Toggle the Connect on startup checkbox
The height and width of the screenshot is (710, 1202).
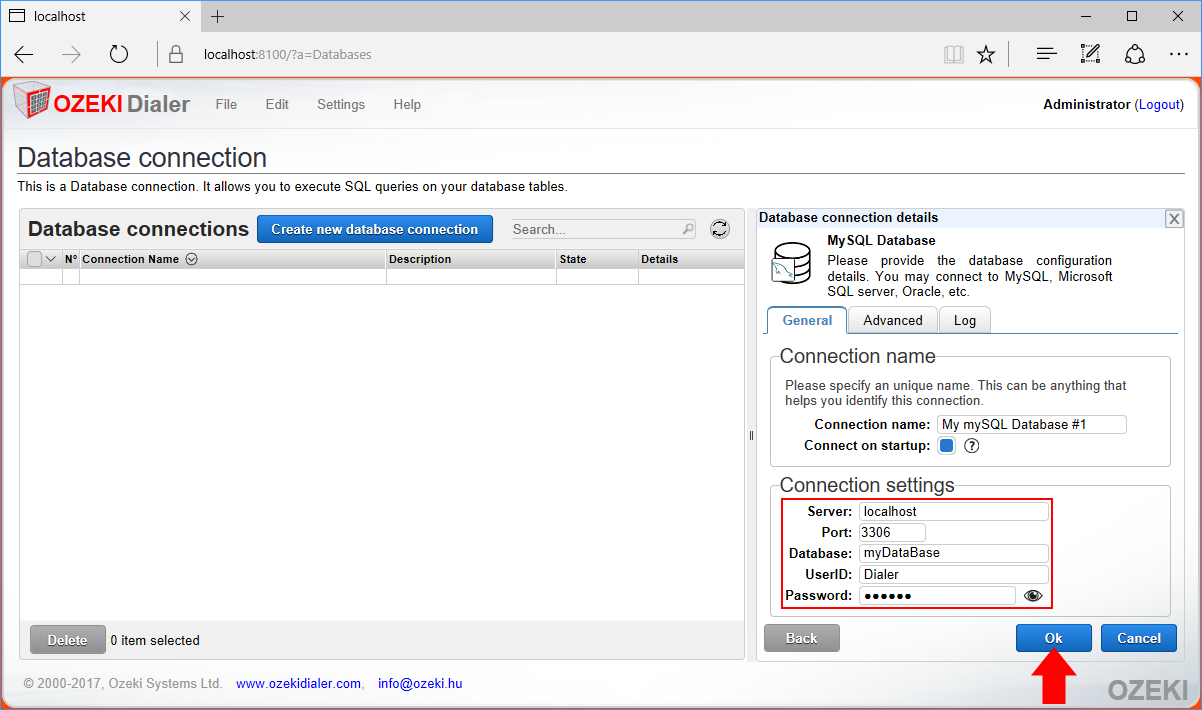(946, 446)
